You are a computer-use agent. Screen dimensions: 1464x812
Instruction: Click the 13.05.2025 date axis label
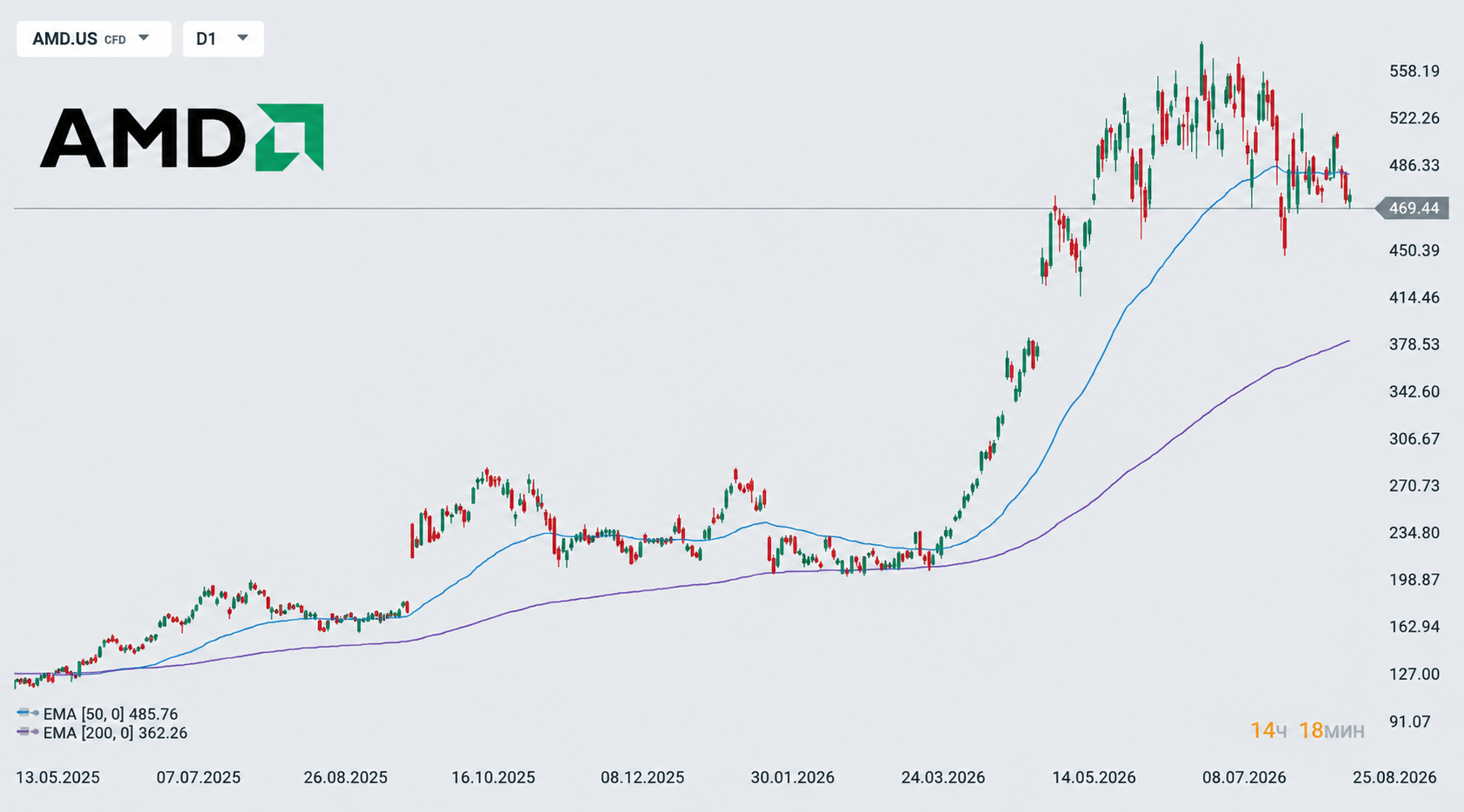click(x=57, y=777)
